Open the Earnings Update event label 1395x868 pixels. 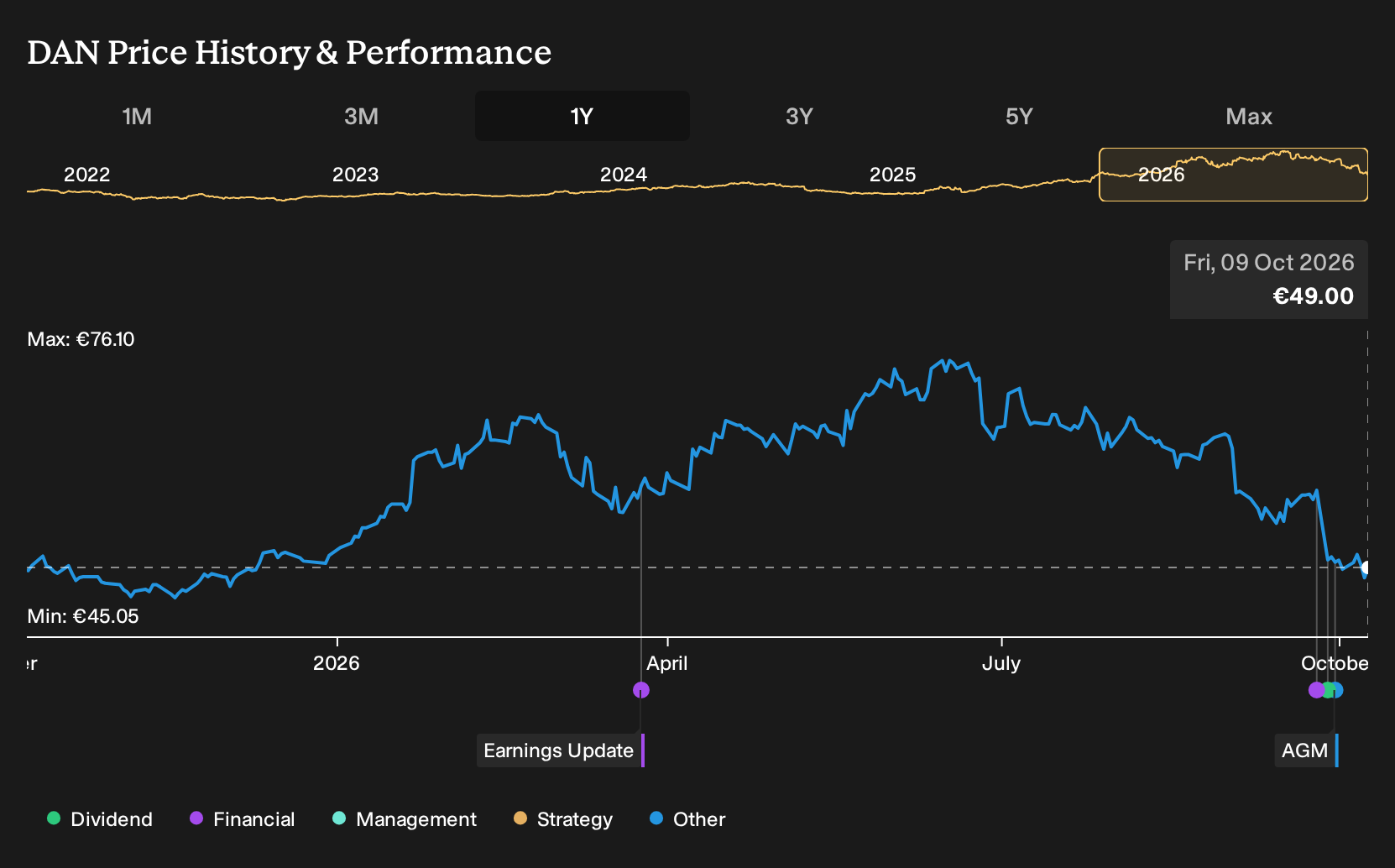click(x=560, y=750)
